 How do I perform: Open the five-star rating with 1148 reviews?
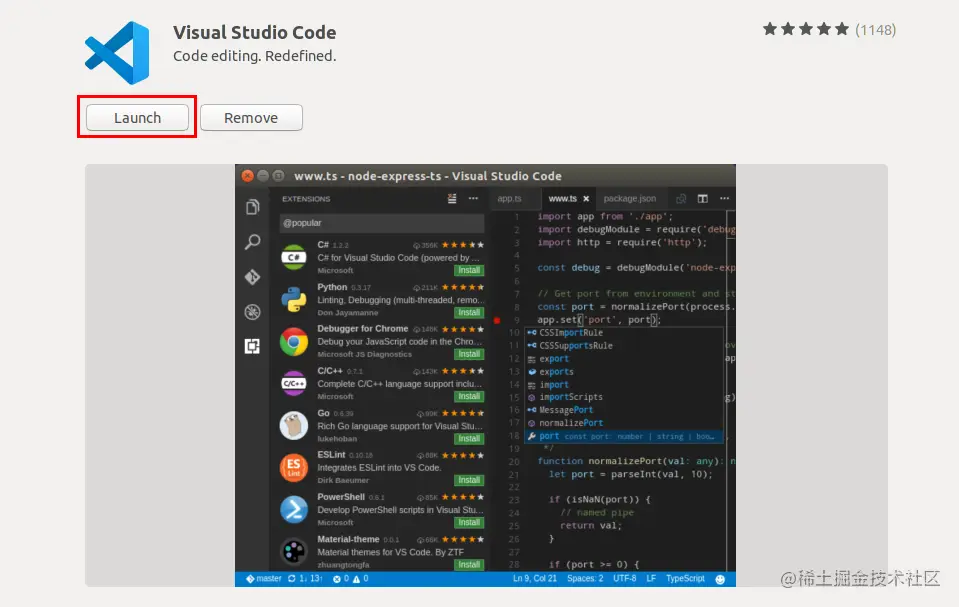point(829,29)
